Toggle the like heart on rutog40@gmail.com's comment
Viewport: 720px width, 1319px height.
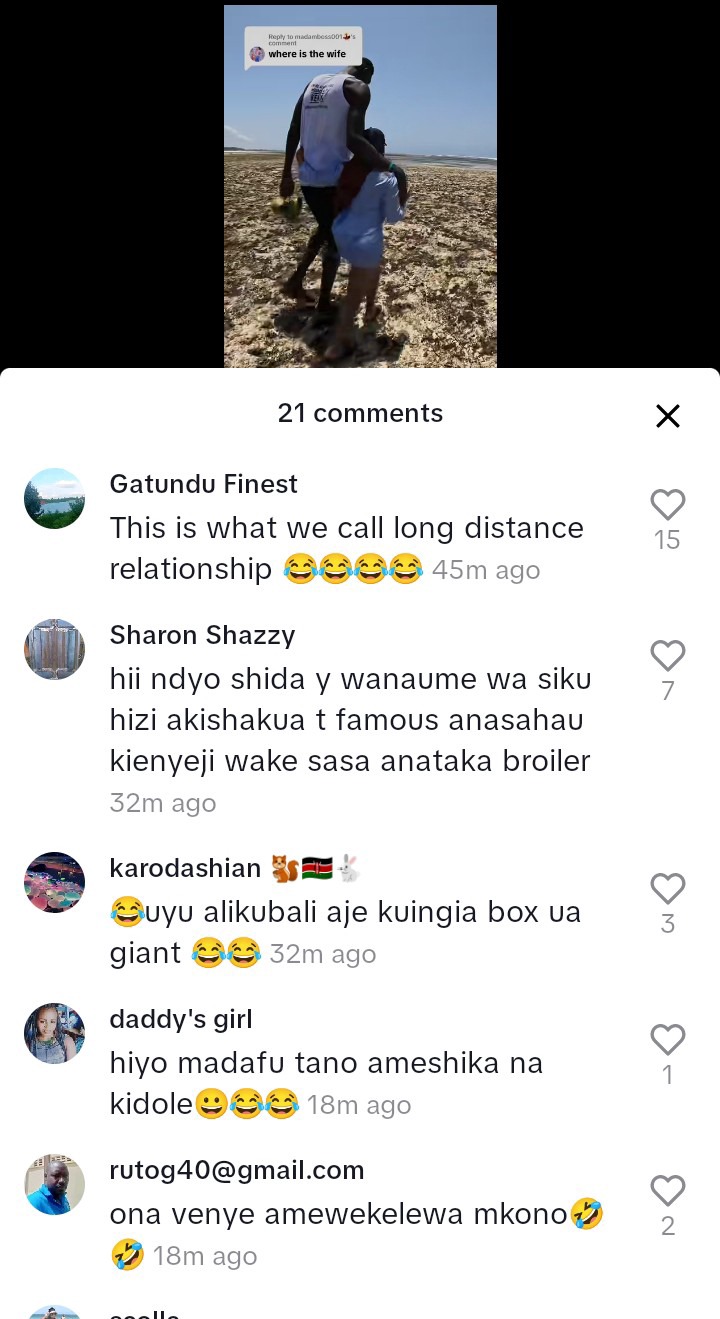click(x=667, y=1191)
